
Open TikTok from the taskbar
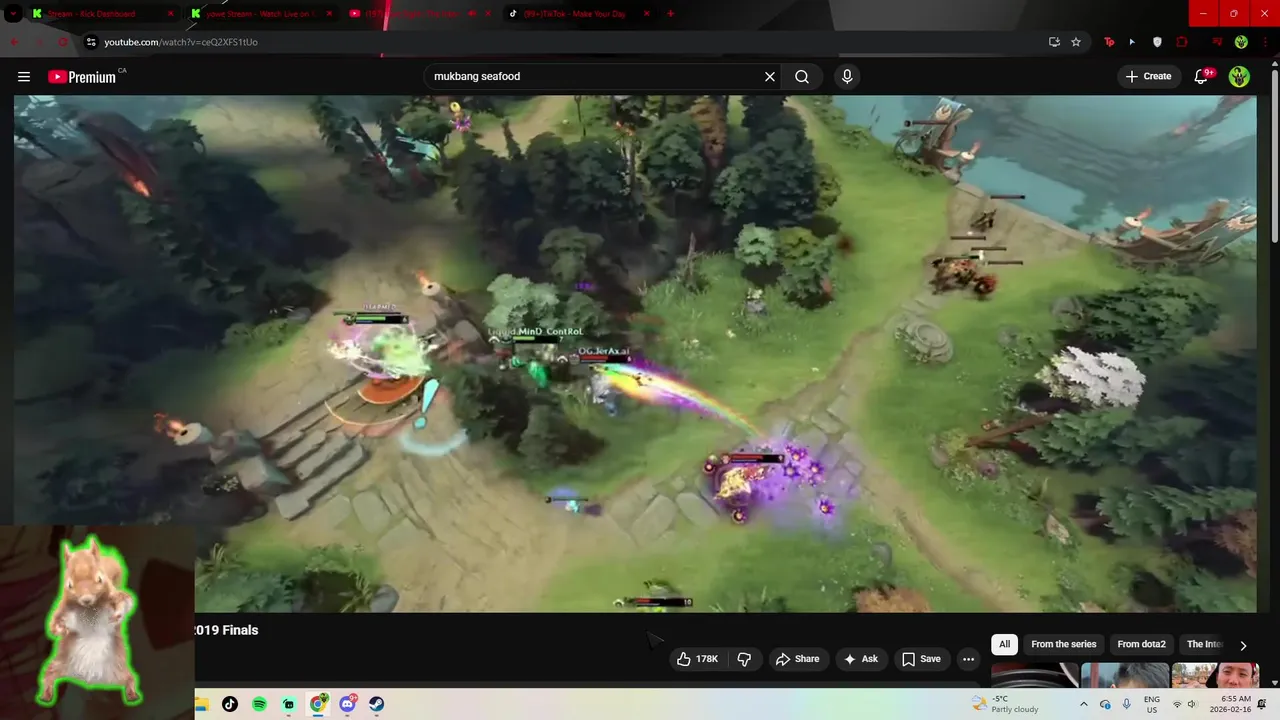click(x=230, y=704)
